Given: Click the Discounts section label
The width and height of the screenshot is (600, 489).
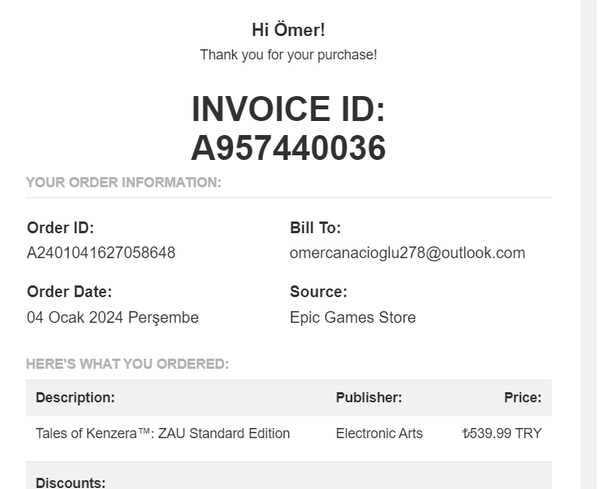Looking at the screenshot, I should point(70,482).
